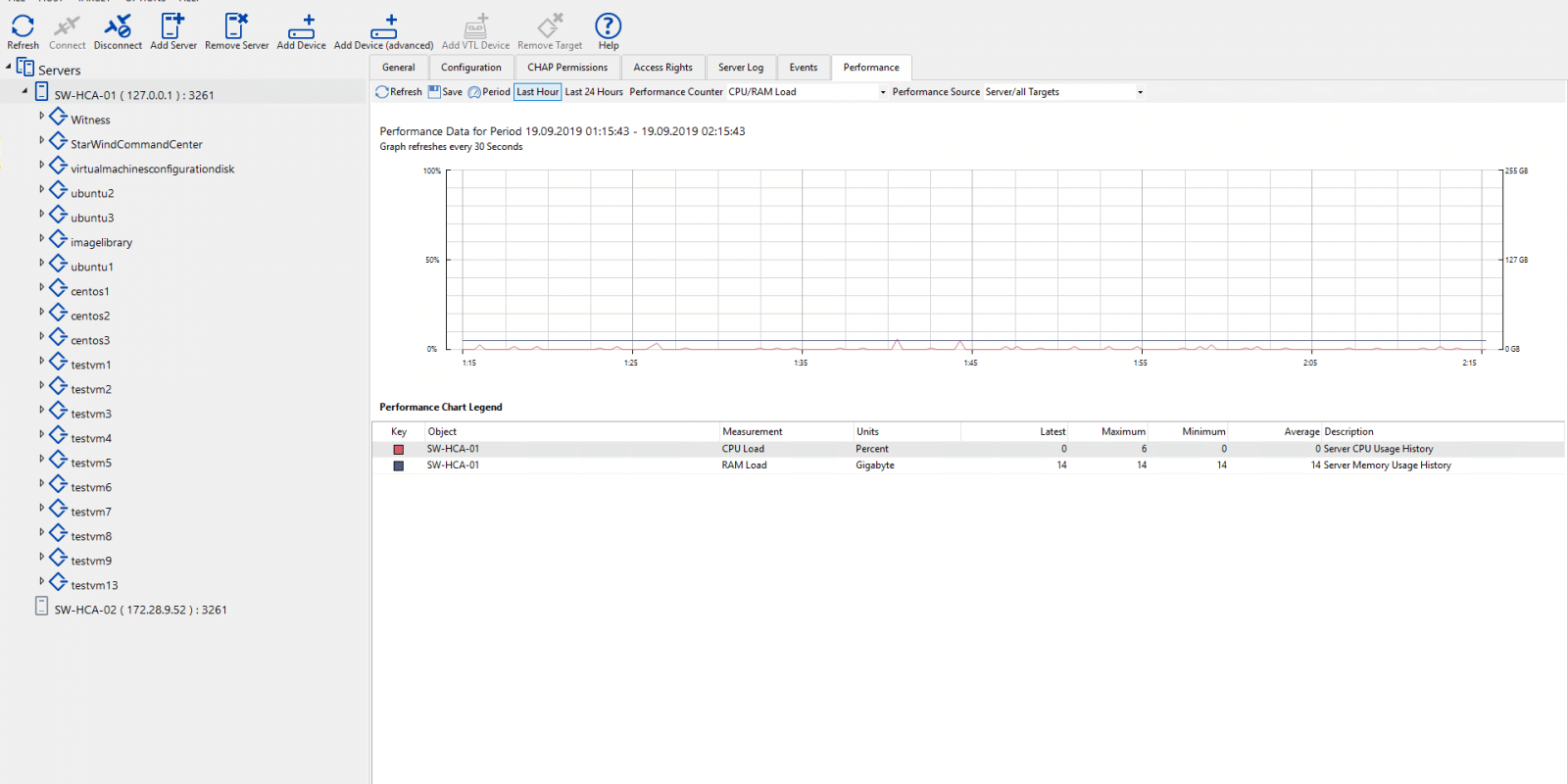Click the red CPU Load color key
Screen dimensions: 1568x784
click(x=399, y=450)
